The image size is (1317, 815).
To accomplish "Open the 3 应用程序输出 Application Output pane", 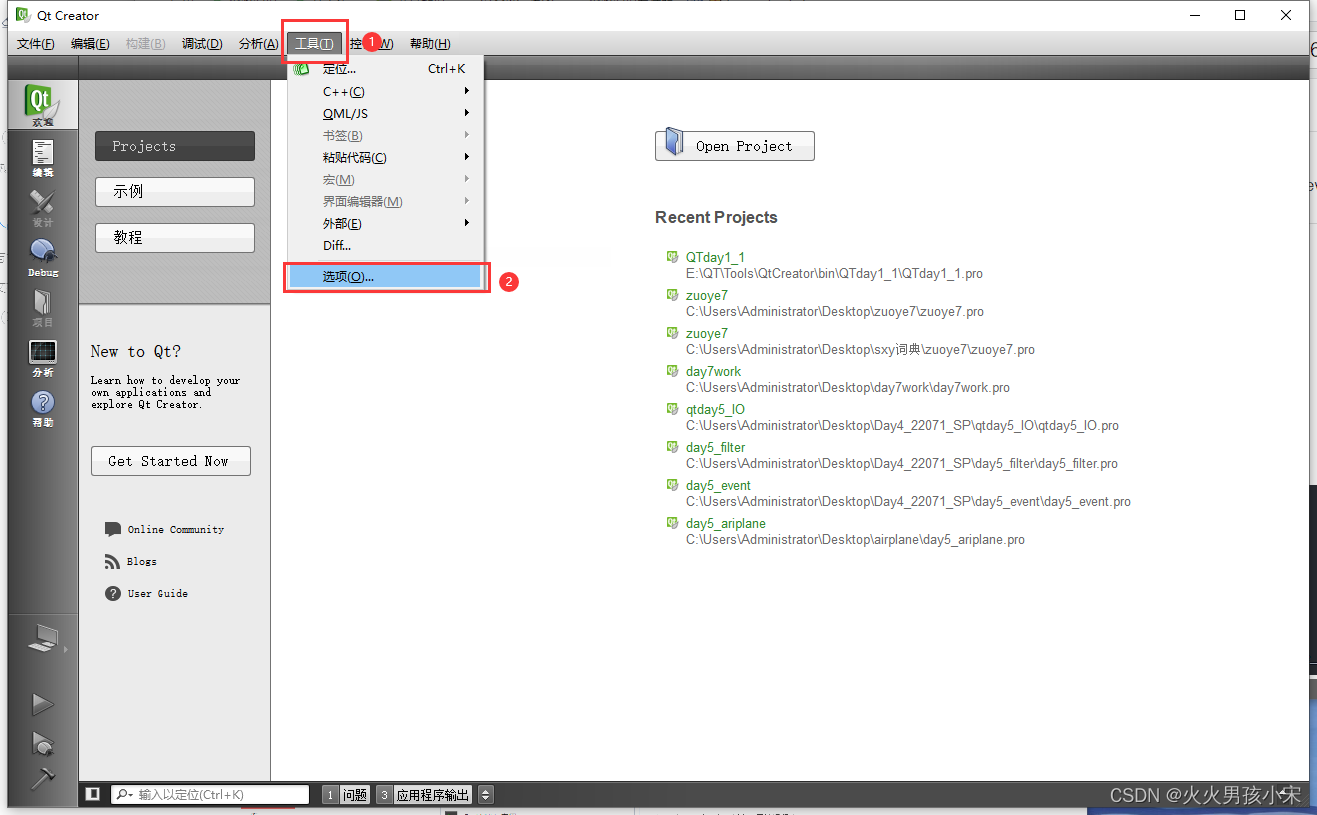I will pos(424,795).
